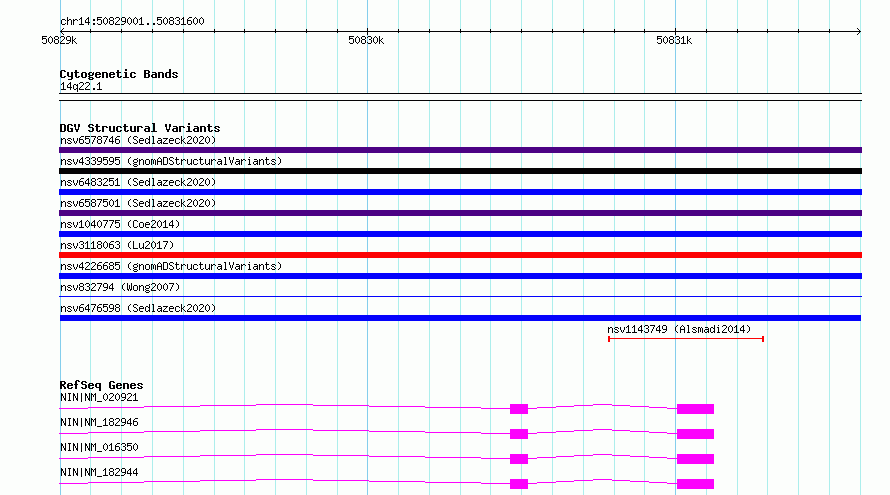Open variant nsv4226685 (gnomADStructuralVariants) label

[x=171, y=266]
